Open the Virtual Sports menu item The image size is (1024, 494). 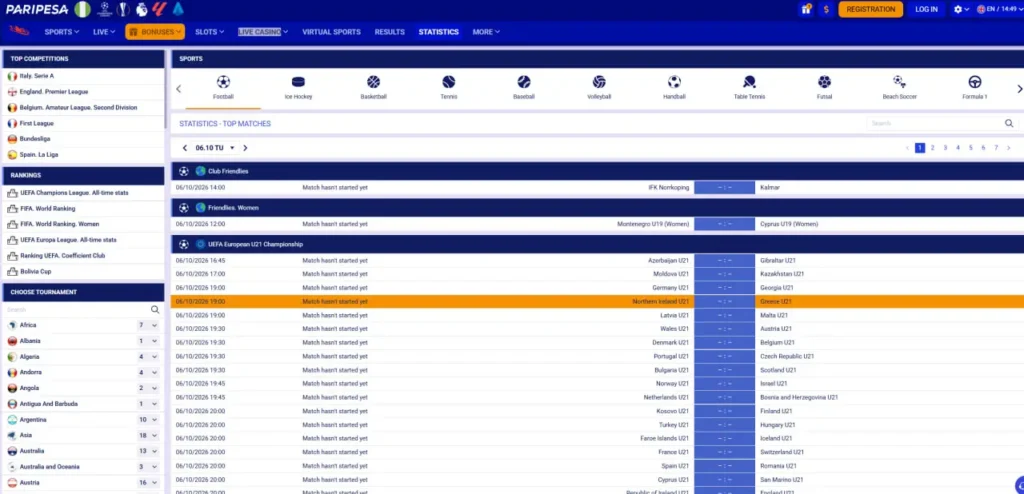pyautogui.click(x=331, y=32)
